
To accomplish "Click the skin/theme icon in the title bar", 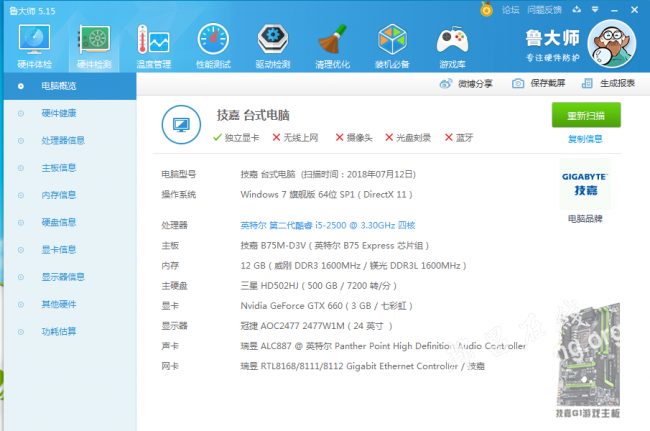I will pos(577,10).
